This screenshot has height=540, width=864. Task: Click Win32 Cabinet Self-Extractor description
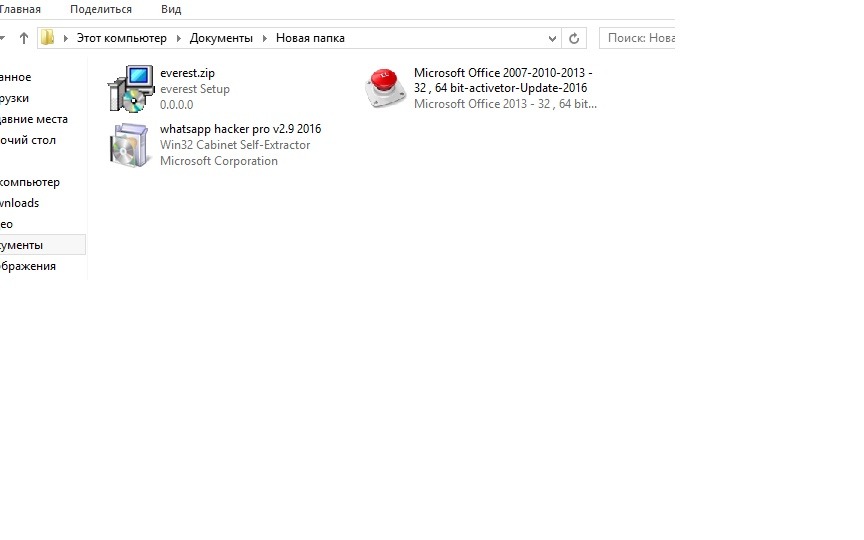click(235, 145)
